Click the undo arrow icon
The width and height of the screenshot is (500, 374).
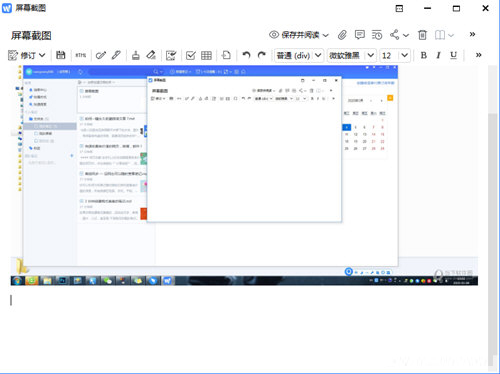click(x=246, y=55)
